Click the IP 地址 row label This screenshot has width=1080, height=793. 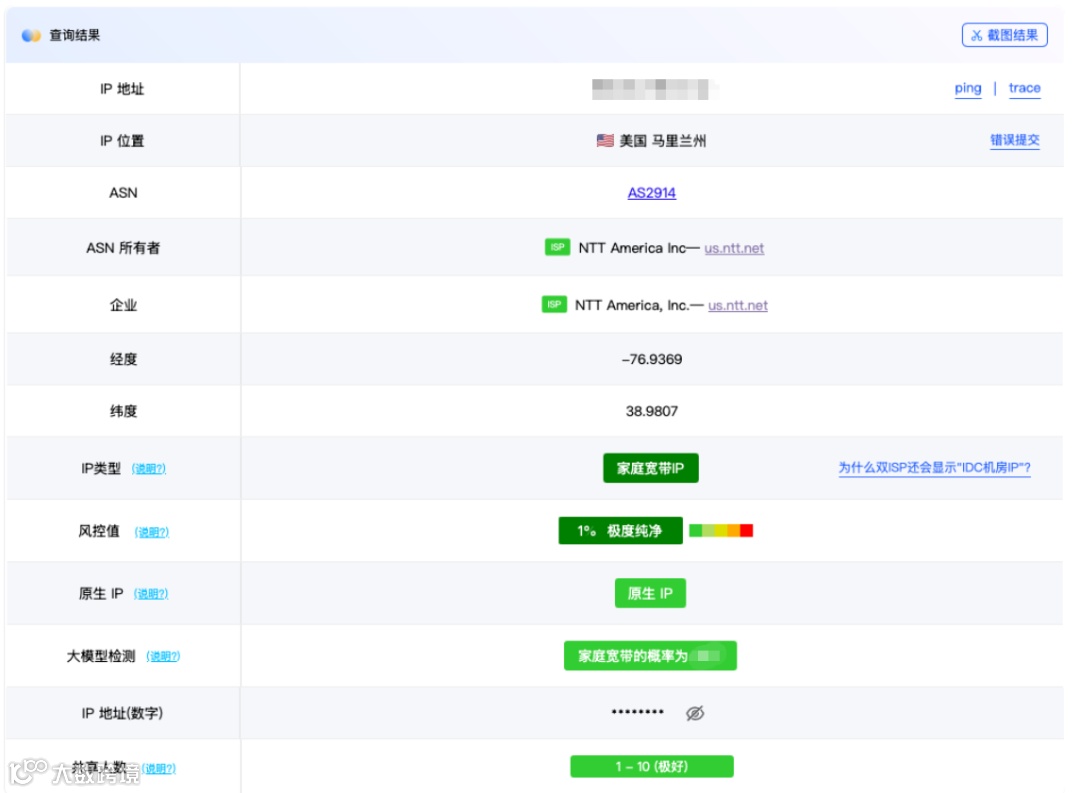122,89
